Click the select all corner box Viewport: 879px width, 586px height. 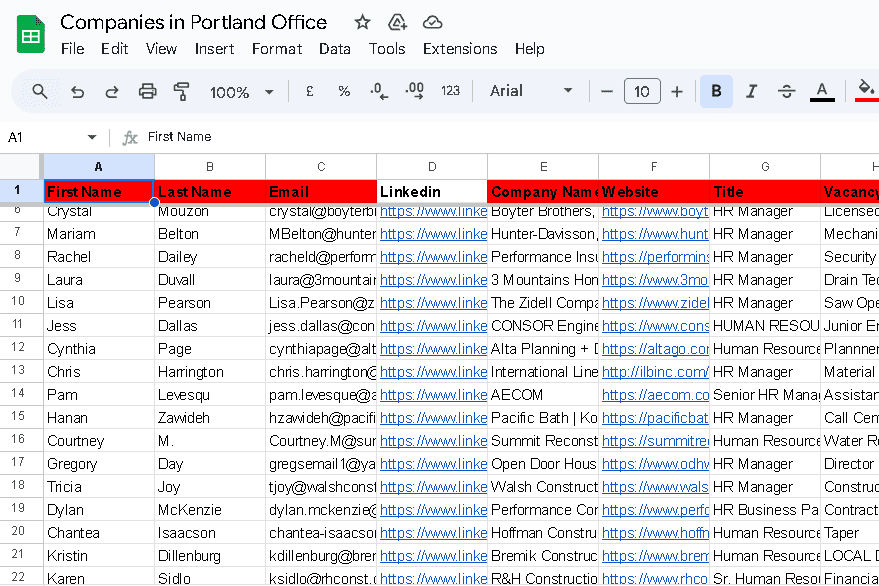click(x=20, y=167)
